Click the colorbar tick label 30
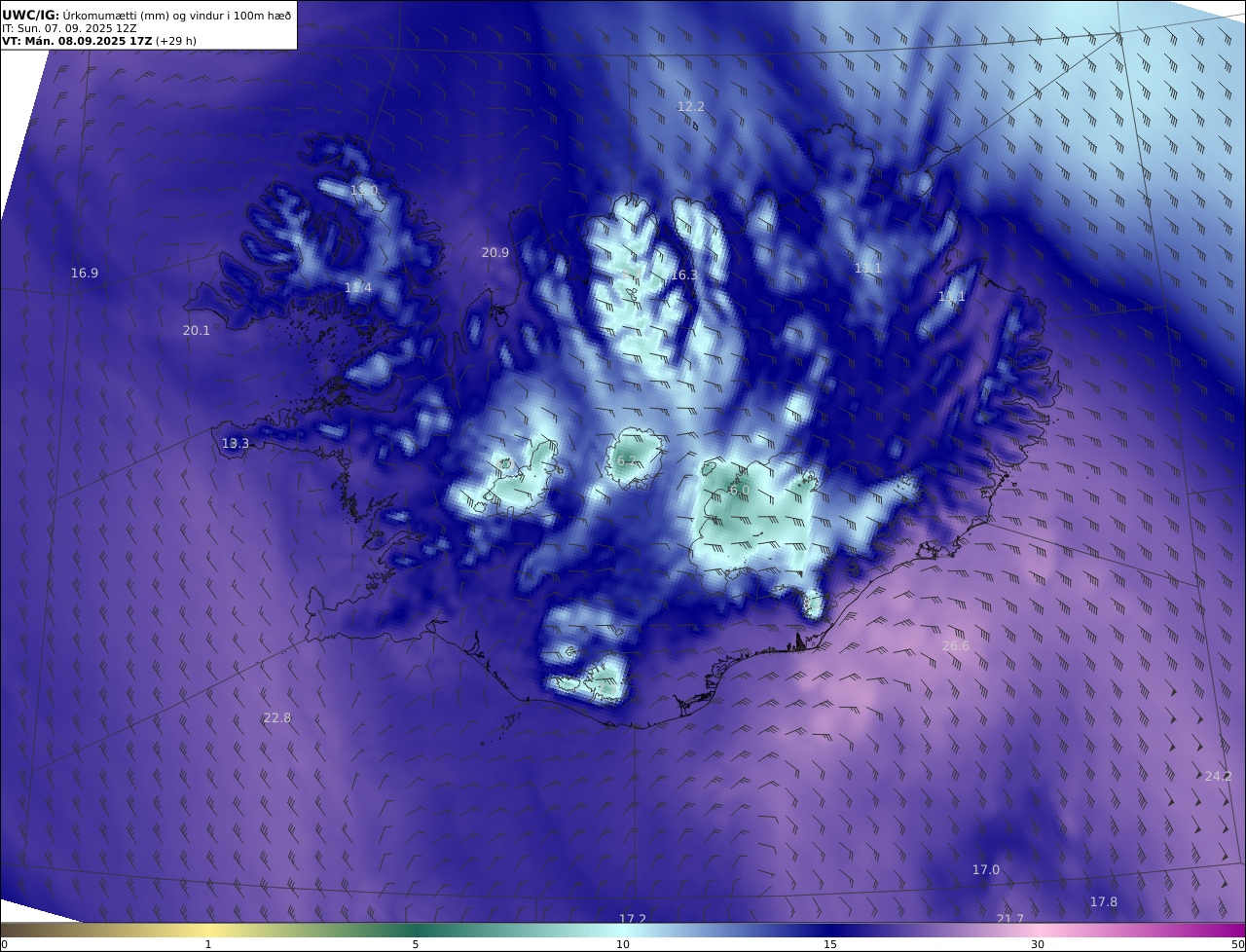Image resolution: width=1246 pixels, height=952 pixels. (1038, 945)
